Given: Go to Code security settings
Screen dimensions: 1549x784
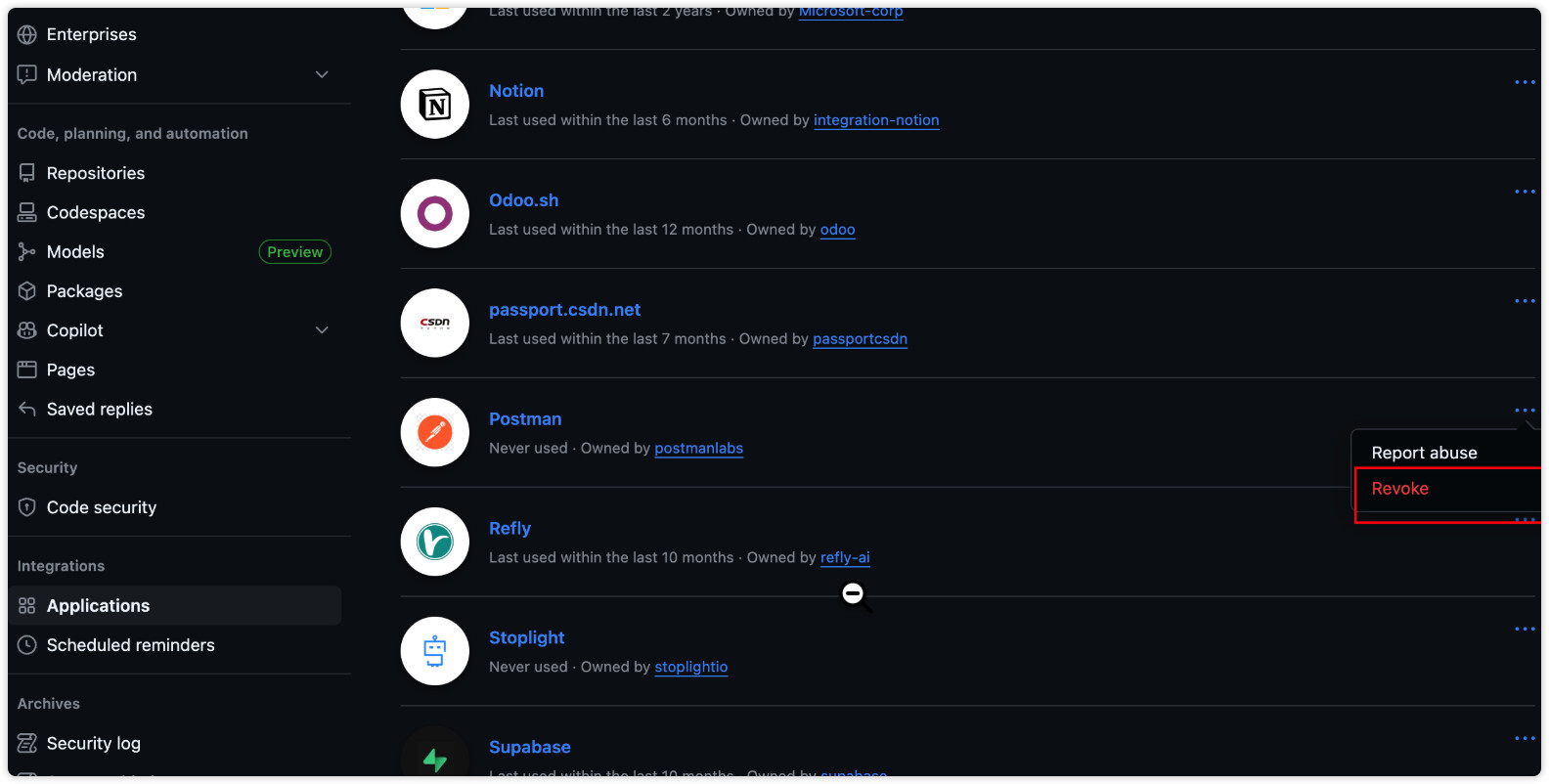Looking at the screenshot, I should click(101, 507).
